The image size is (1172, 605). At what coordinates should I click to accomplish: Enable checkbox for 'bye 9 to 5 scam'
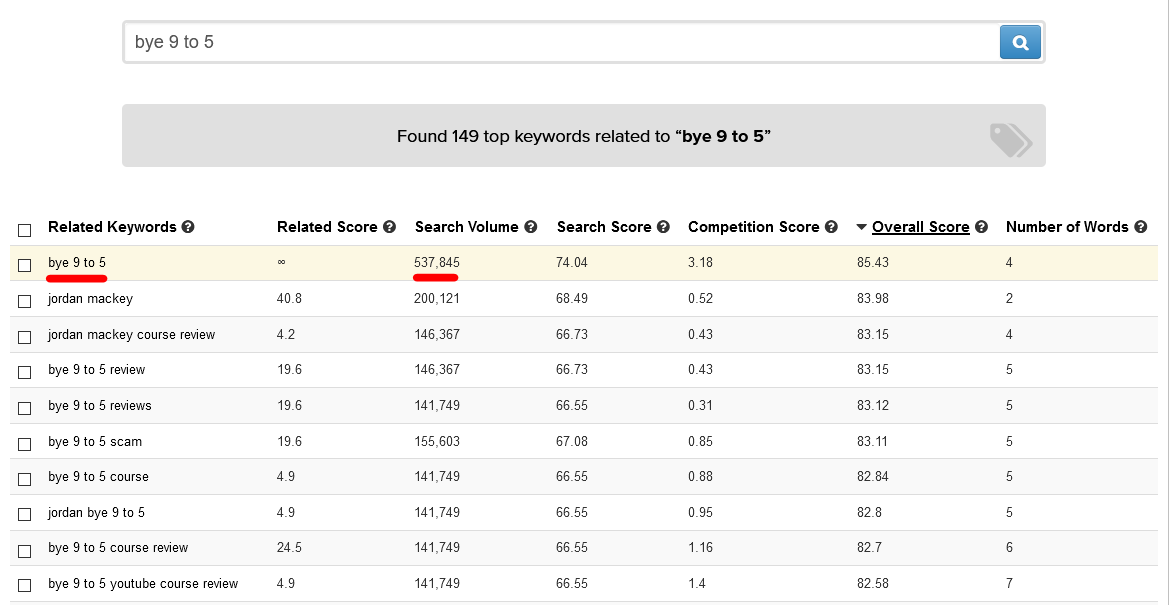tap(25, 443)
